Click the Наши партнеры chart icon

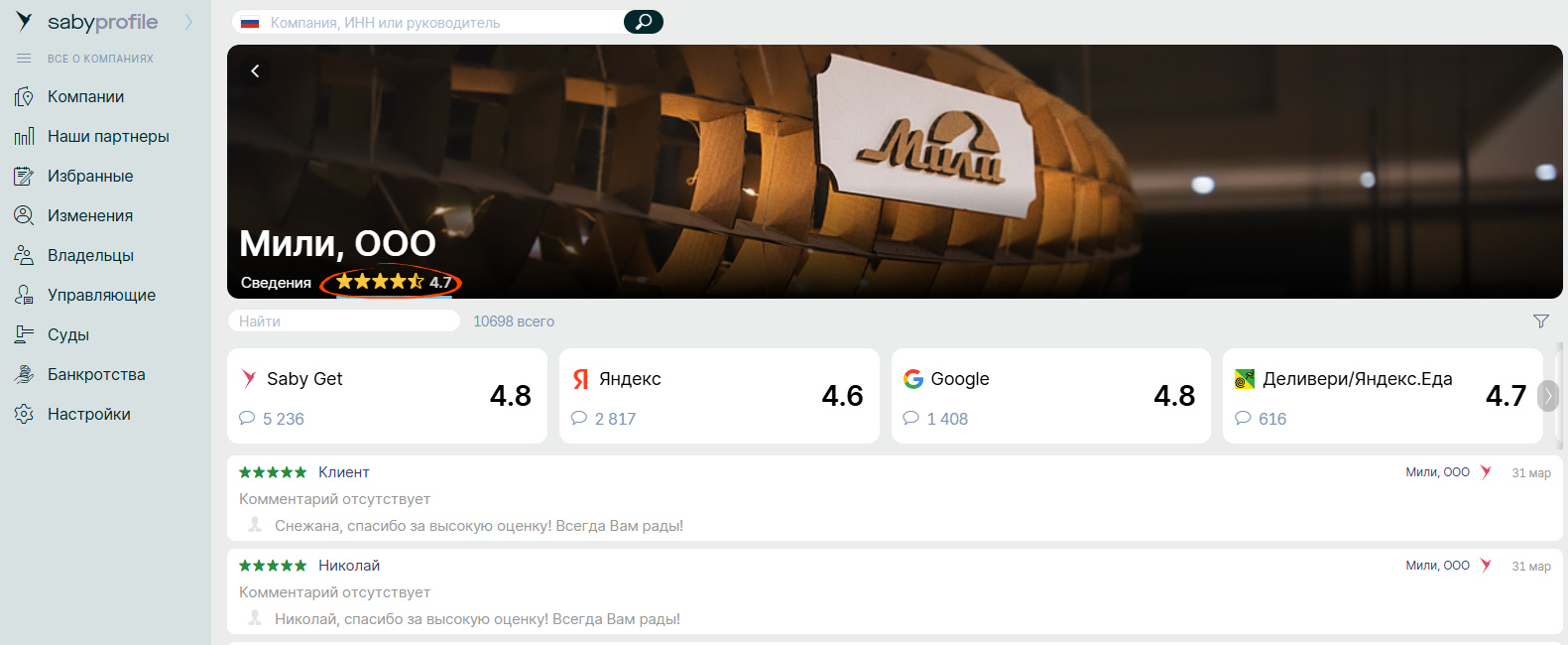(x=24, y=136)
